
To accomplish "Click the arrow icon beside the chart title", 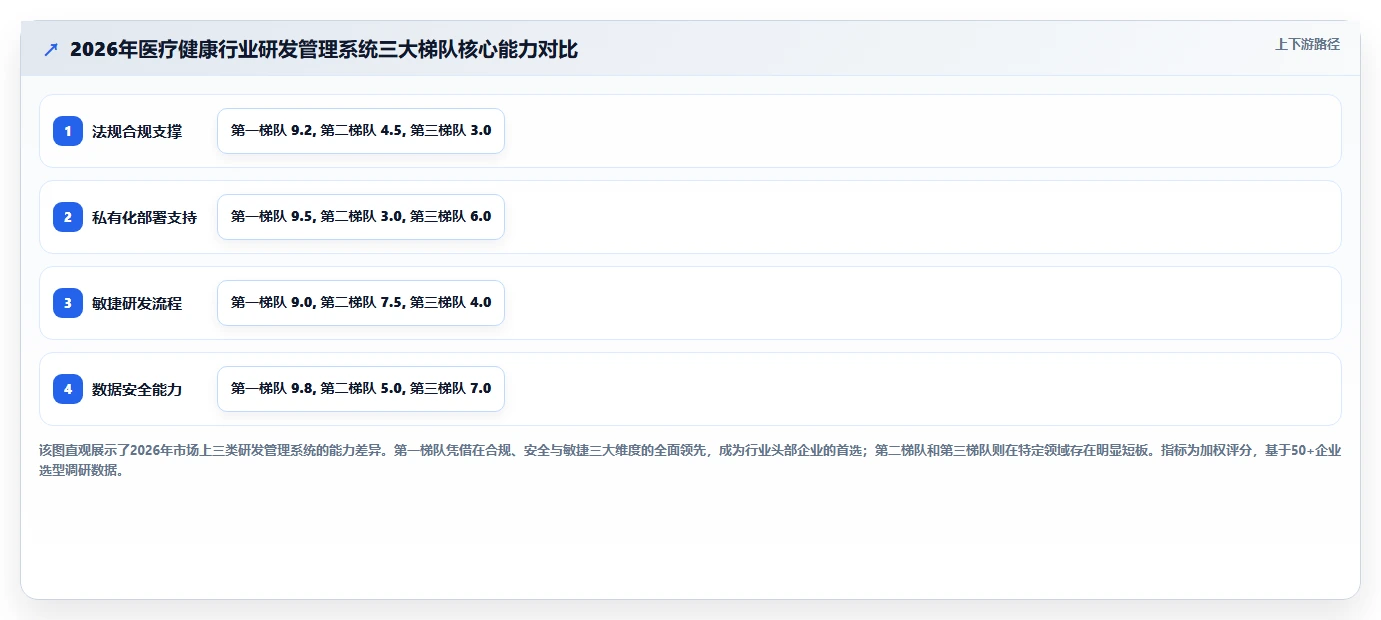I will tap(51, 50).
